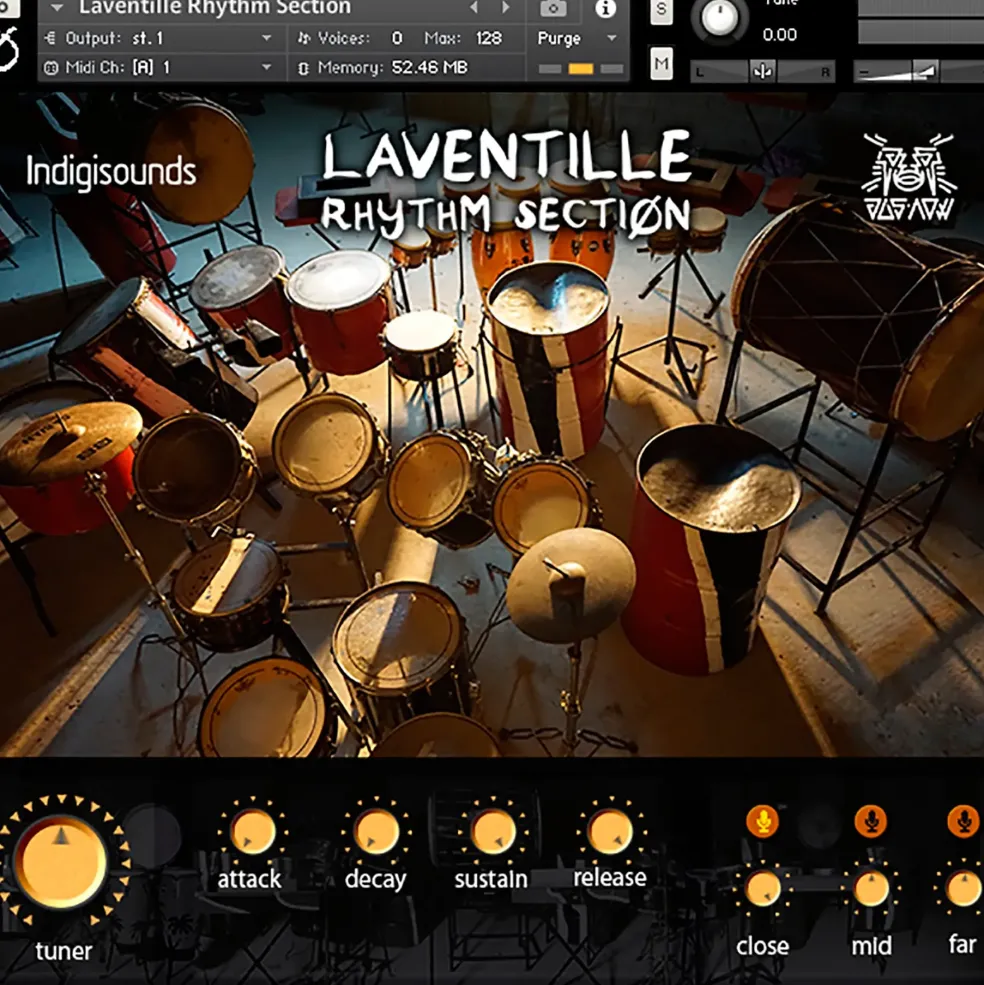Adjust the release knob
Image resolution: width=984 pixels, height=985 pixels.
click(610, 832)
